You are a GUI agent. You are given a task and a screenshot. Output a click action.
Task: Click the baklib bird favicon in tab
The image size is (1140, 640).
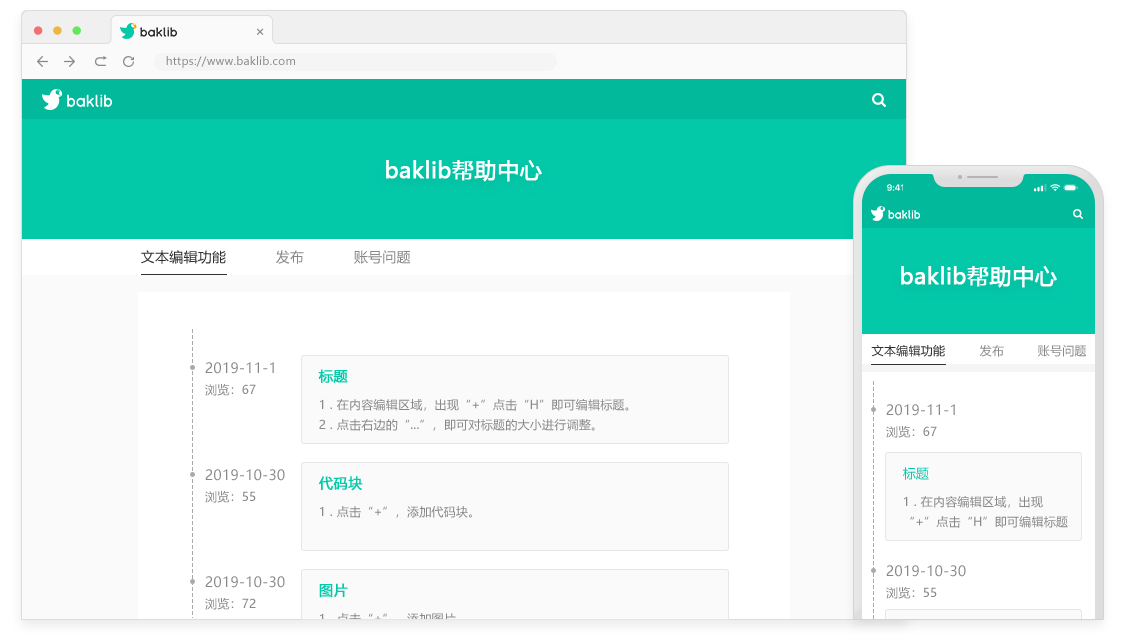tap(128, 31)
